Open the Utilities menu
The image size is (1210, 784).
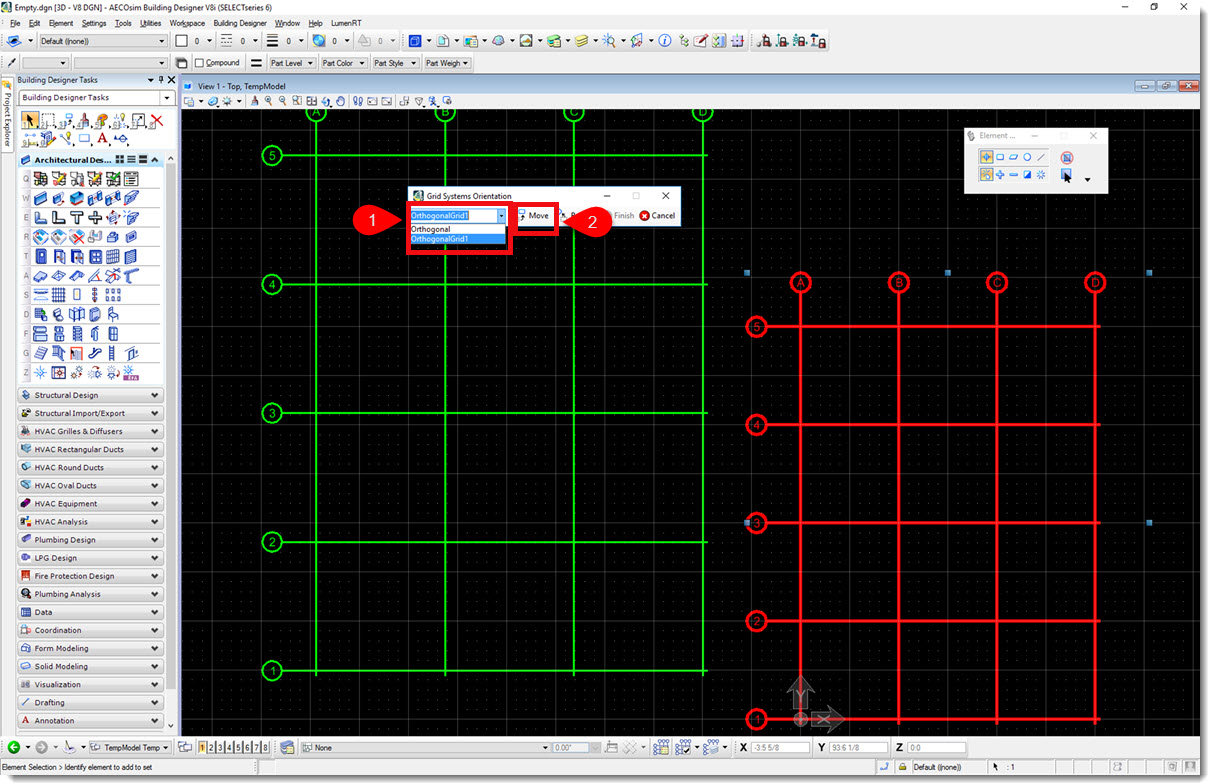point(150,22)
